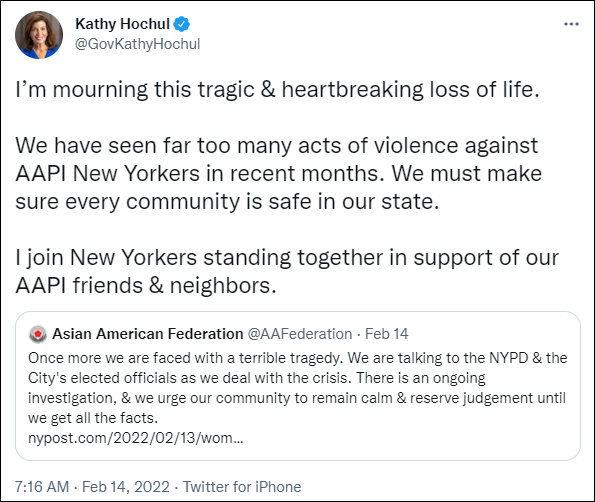Image resolution: width=595 pixels, height=502 pixels.
Task: Open the Asian American Federation account name
Action: 148,334
